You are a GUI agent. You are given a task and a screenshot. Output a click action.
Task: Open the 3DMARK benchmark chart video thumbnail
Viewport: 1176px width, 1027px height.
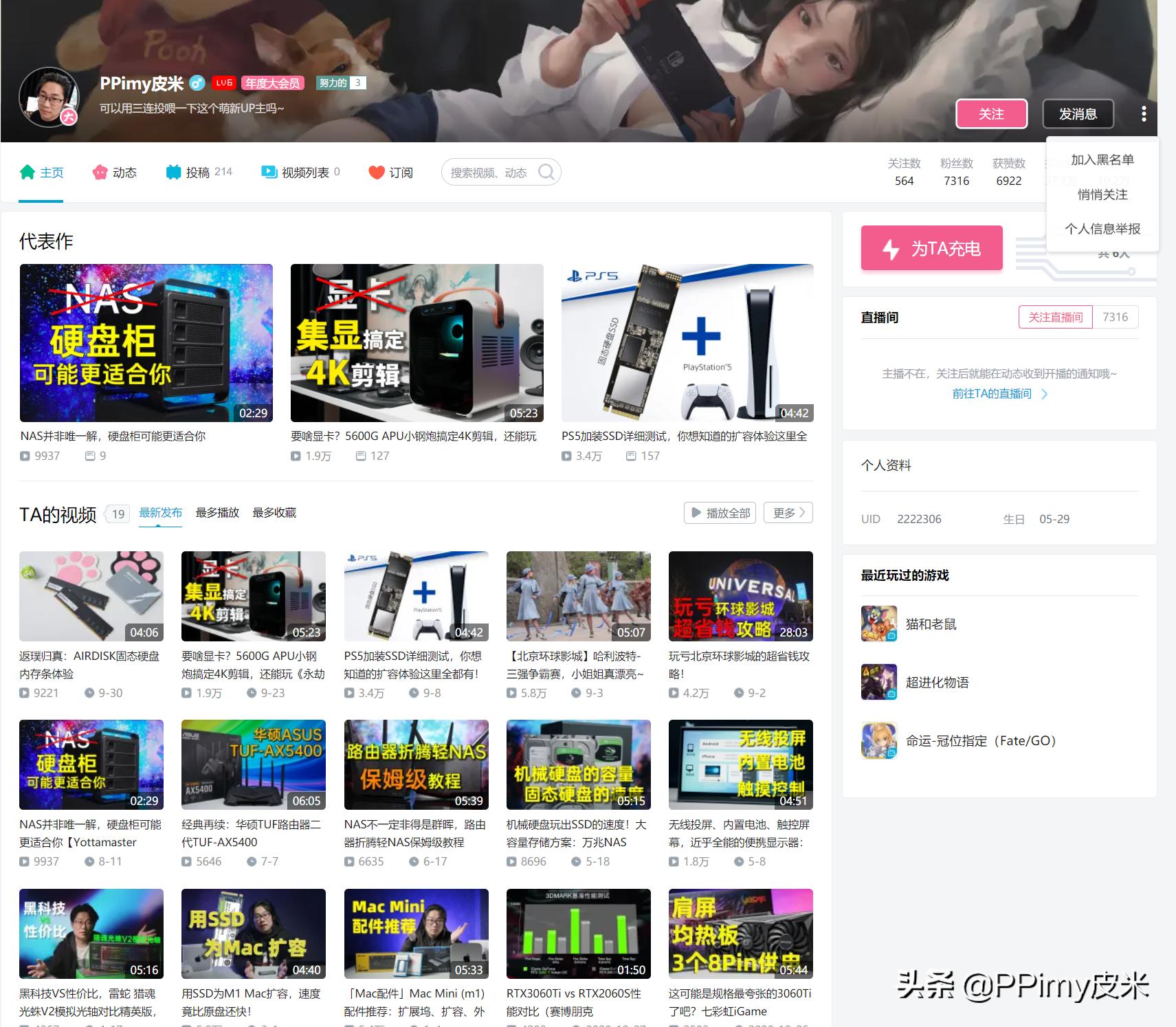coord(579,934)
